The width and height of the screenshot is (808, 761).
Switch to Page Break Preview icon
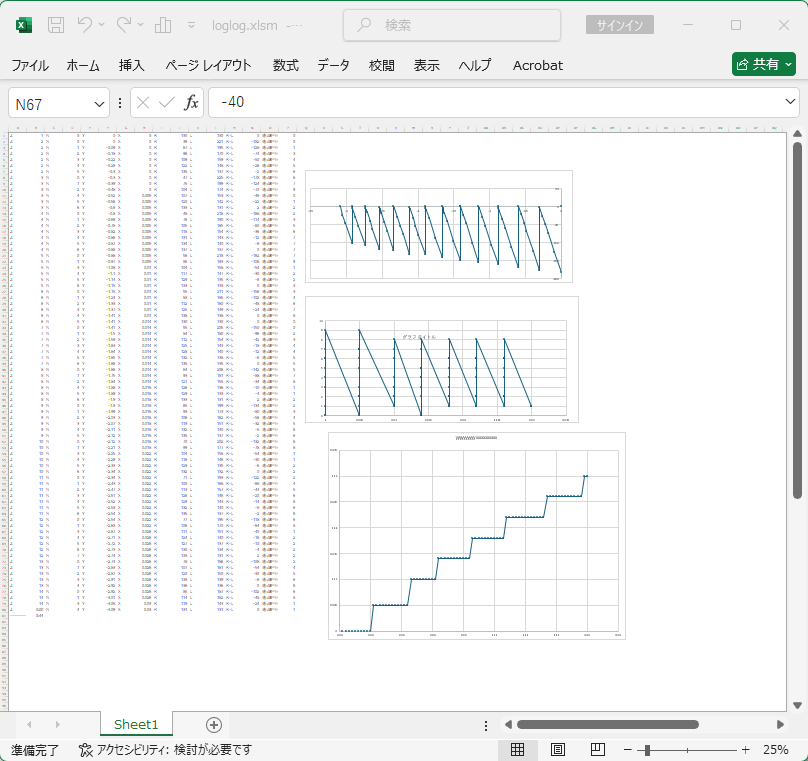[x=598, y=749]
